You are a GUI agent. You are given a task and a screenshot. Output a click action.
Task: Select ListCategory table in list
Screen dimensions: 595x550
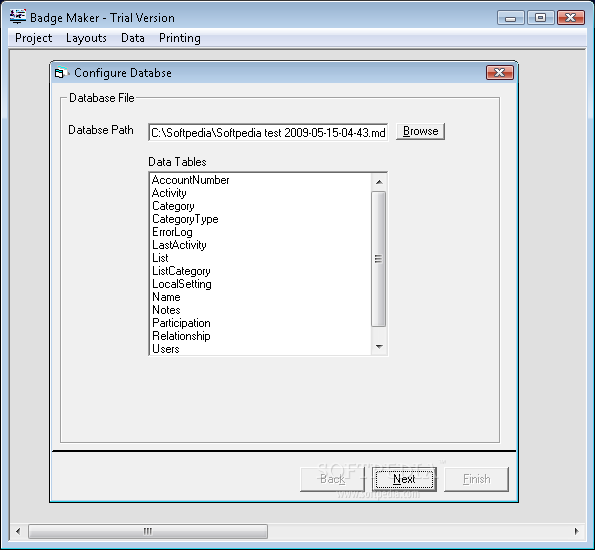(x=260, y=271)
